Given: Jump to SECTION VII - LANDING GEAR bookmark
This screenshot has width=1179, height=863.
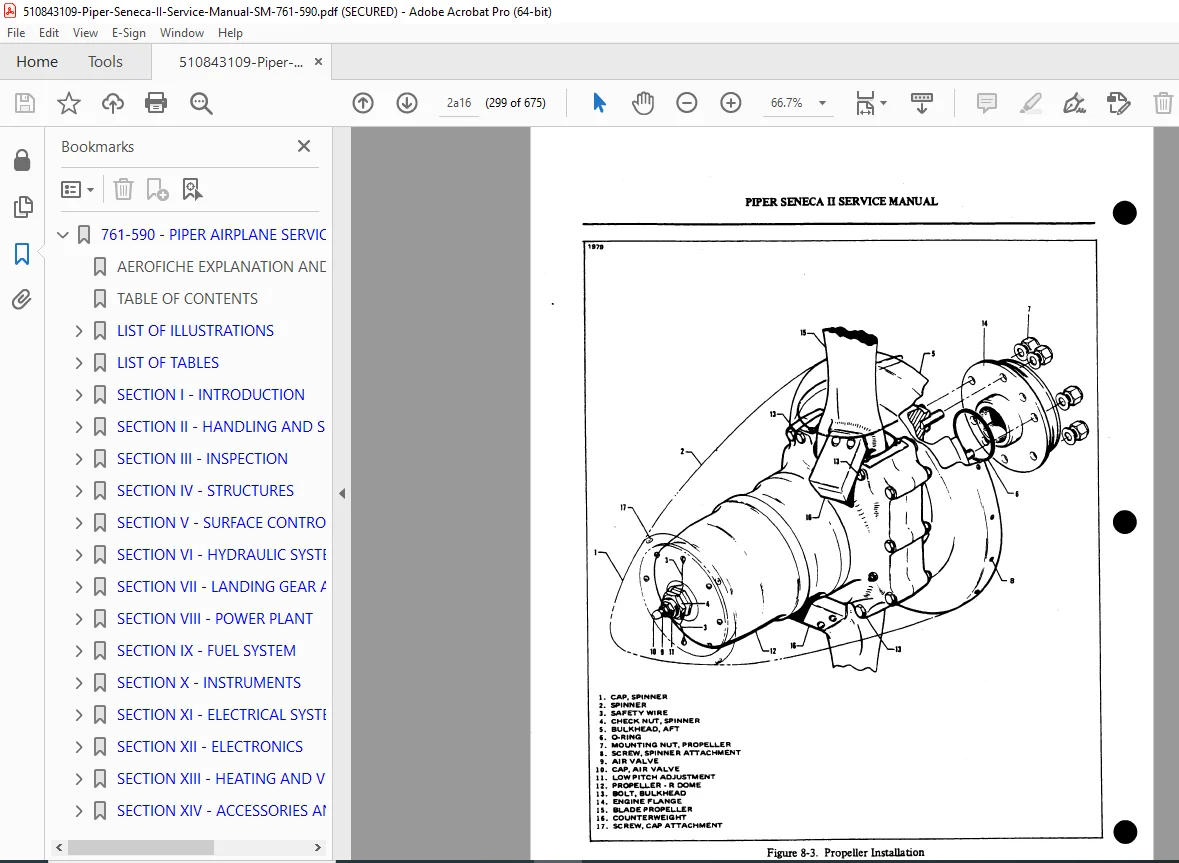Looking at the screenshot, I should [x=221, y=586].
